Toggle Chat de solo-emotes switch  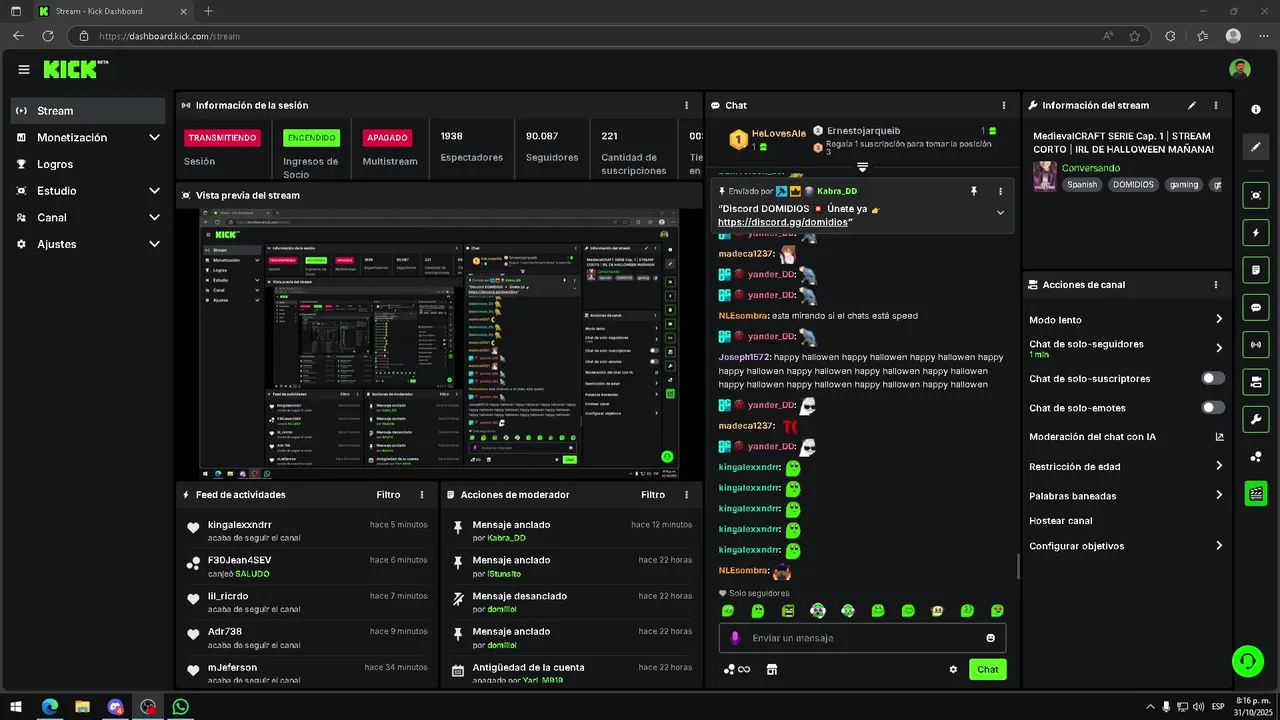click(x=1213, y=407)
